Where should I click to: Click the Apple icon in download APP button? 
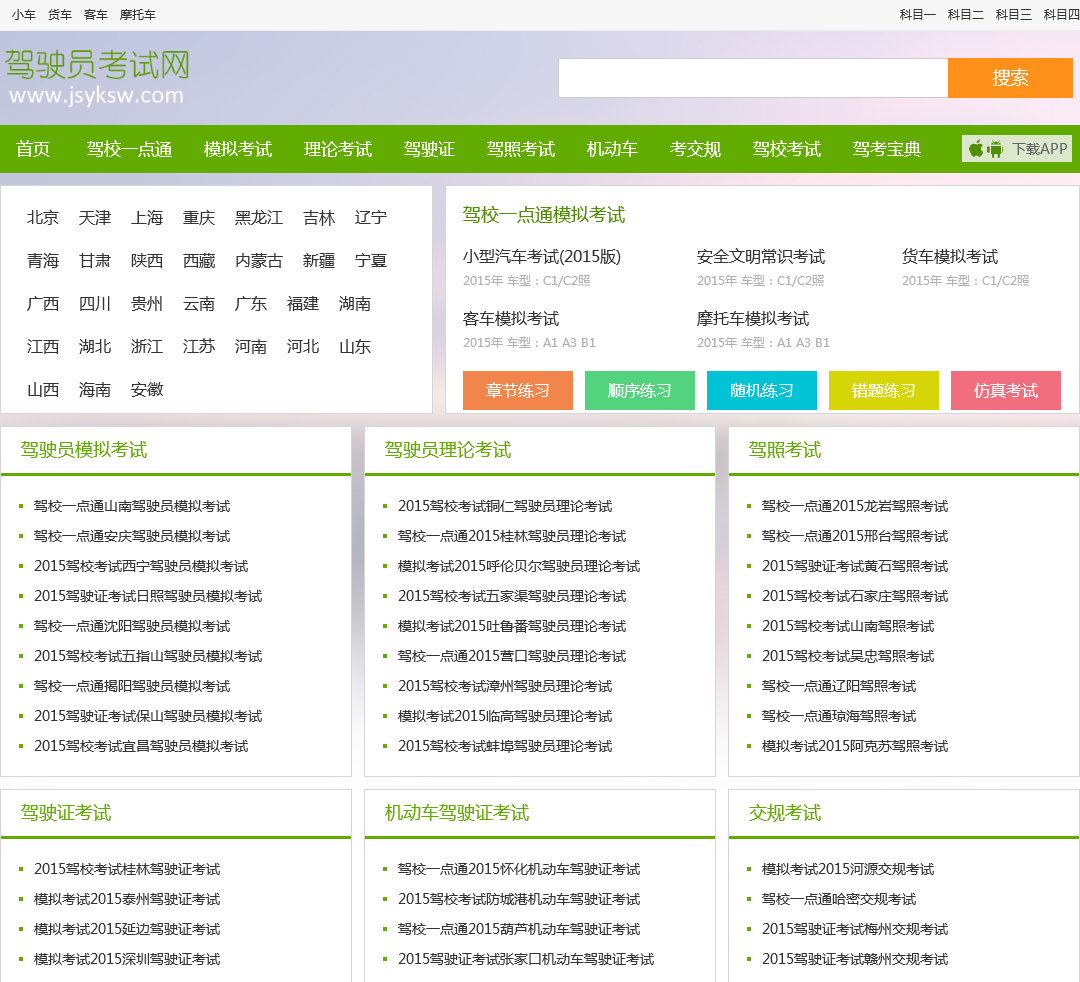pos(976,149)
